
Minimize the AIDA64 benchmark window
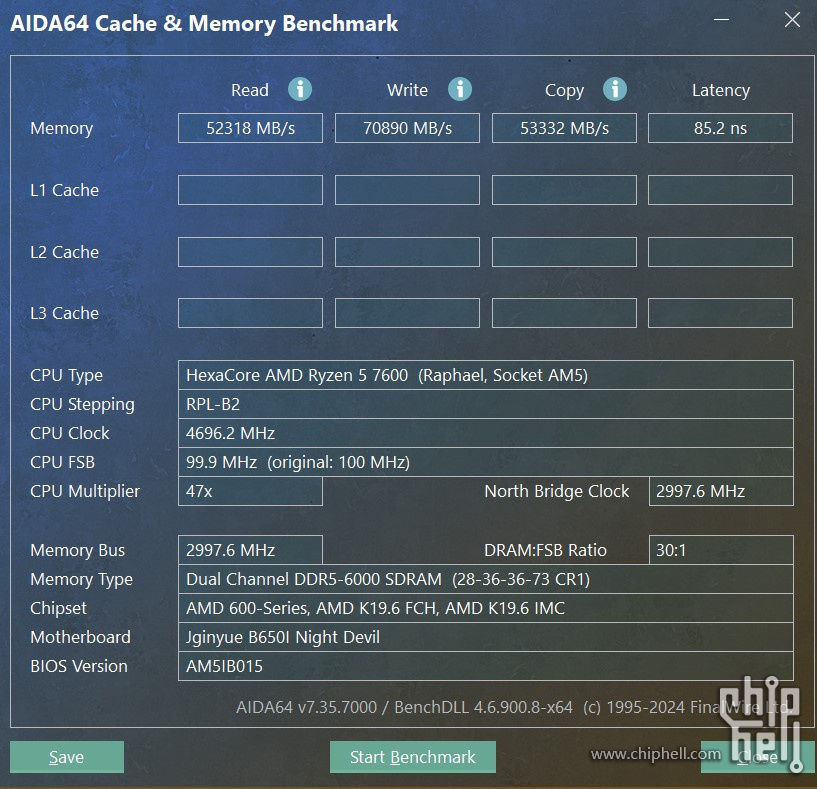pyautogui.click(x=722, y=20)
